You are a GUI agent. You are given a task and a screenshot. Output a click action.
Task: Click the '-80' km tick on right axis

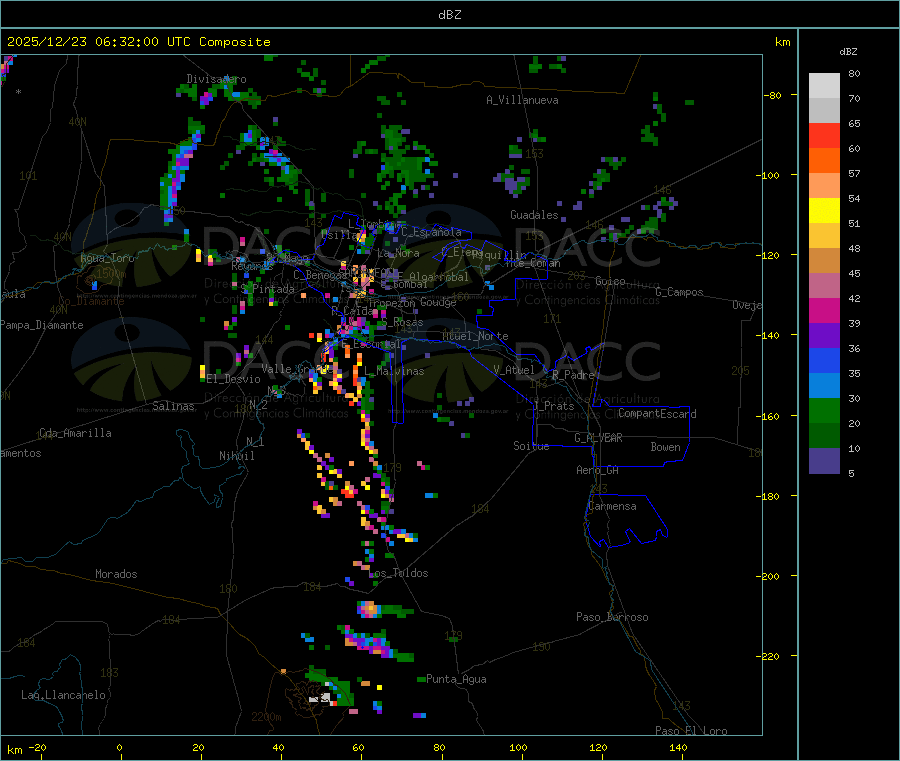(x=773, y=95)
